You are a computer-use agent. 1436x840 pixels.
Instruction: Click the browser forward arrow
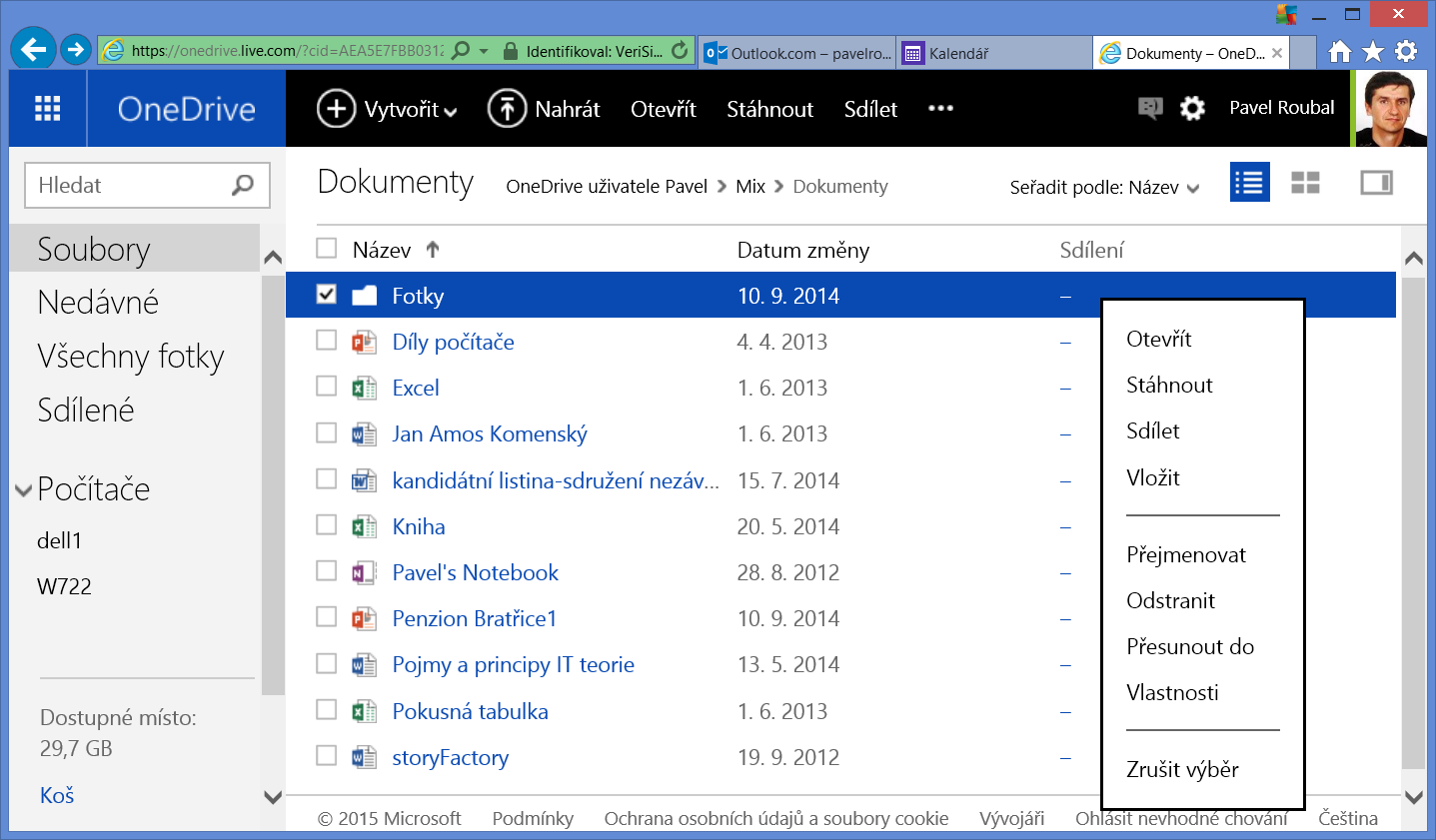pyautogui.click(x=76, y=49)
